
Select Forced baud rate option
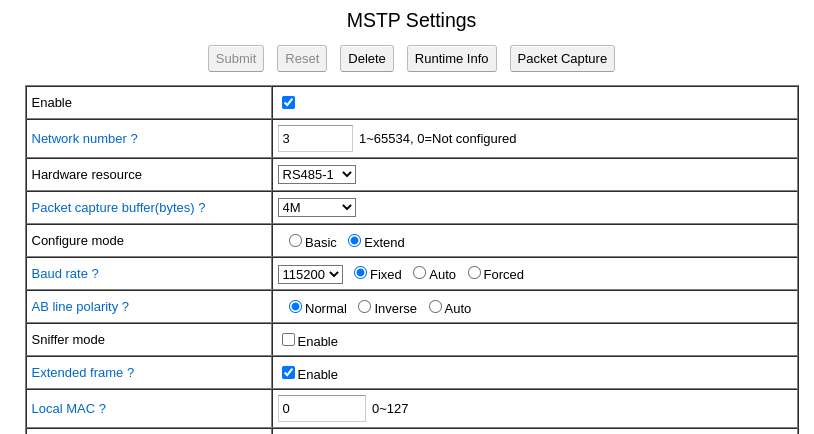click(474, 273)
